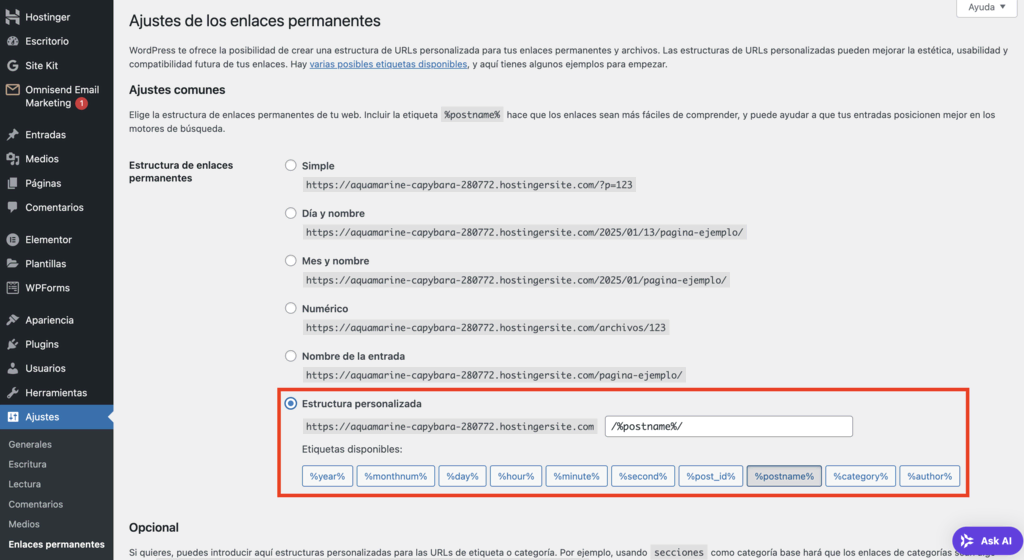Screen dimensions: 1024x560
Task: Click the Site Kit Google icon
Action: (12, 65)
